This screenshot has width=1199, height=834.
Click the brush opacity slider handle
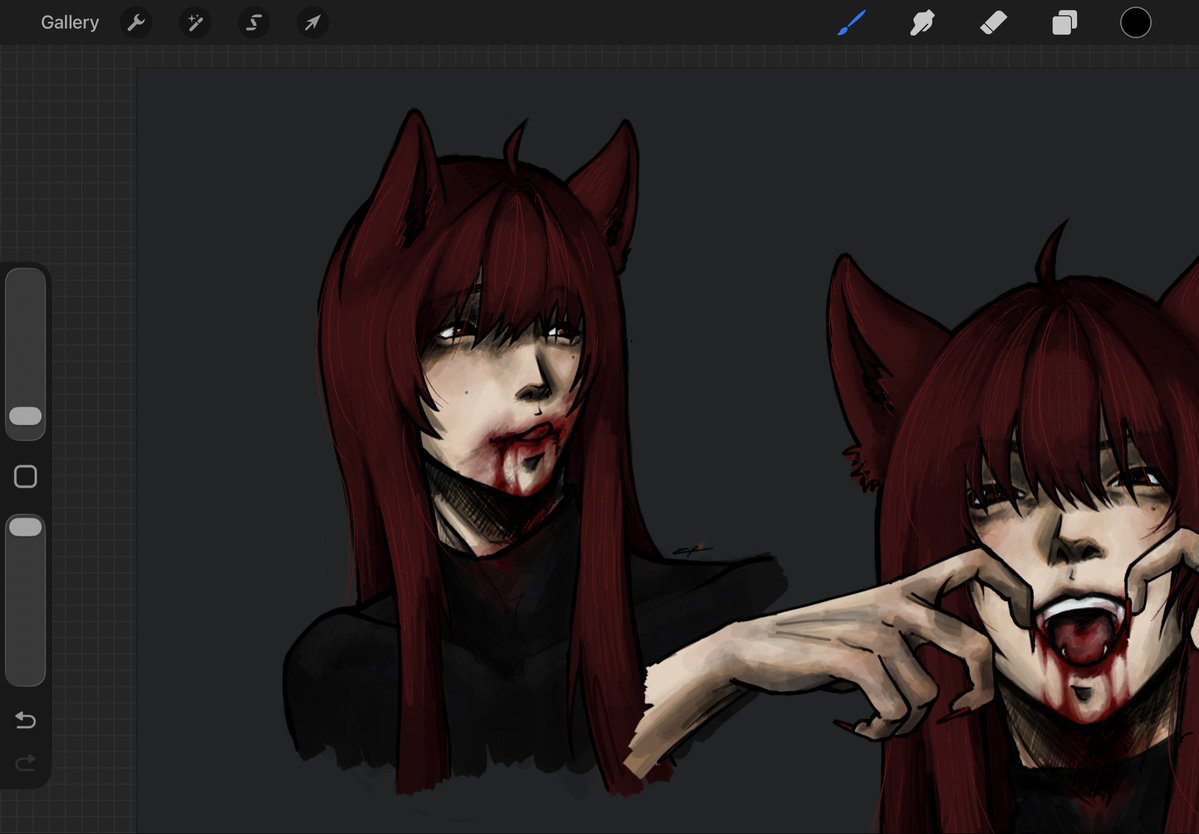(25, 527)
